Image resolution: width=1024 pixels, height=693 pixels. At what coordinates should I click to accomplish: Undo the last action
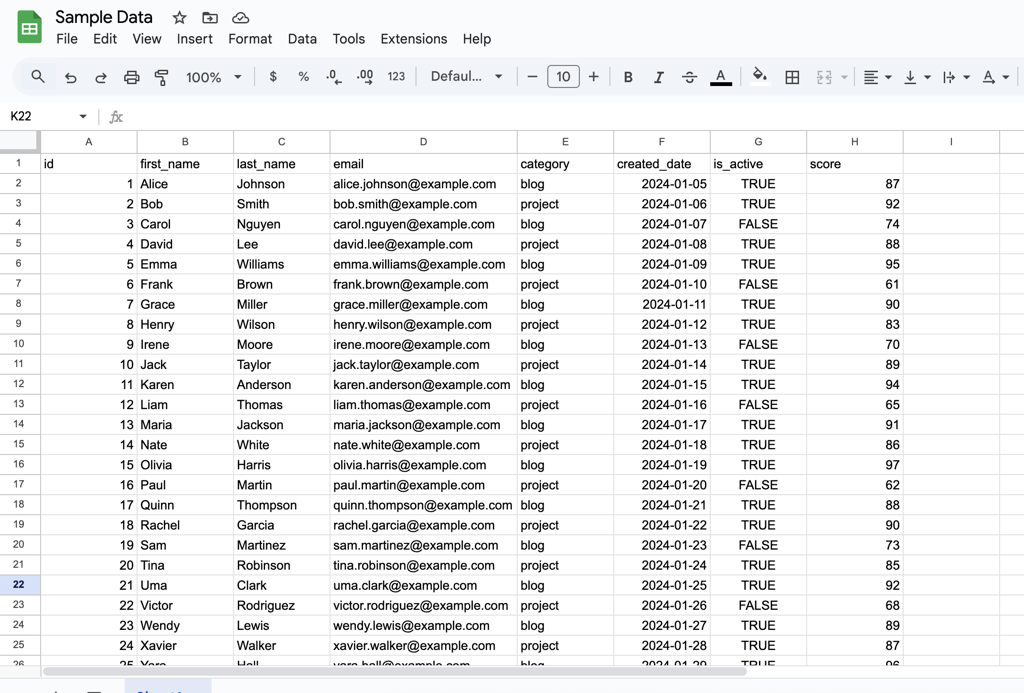[x=70, y=76]
